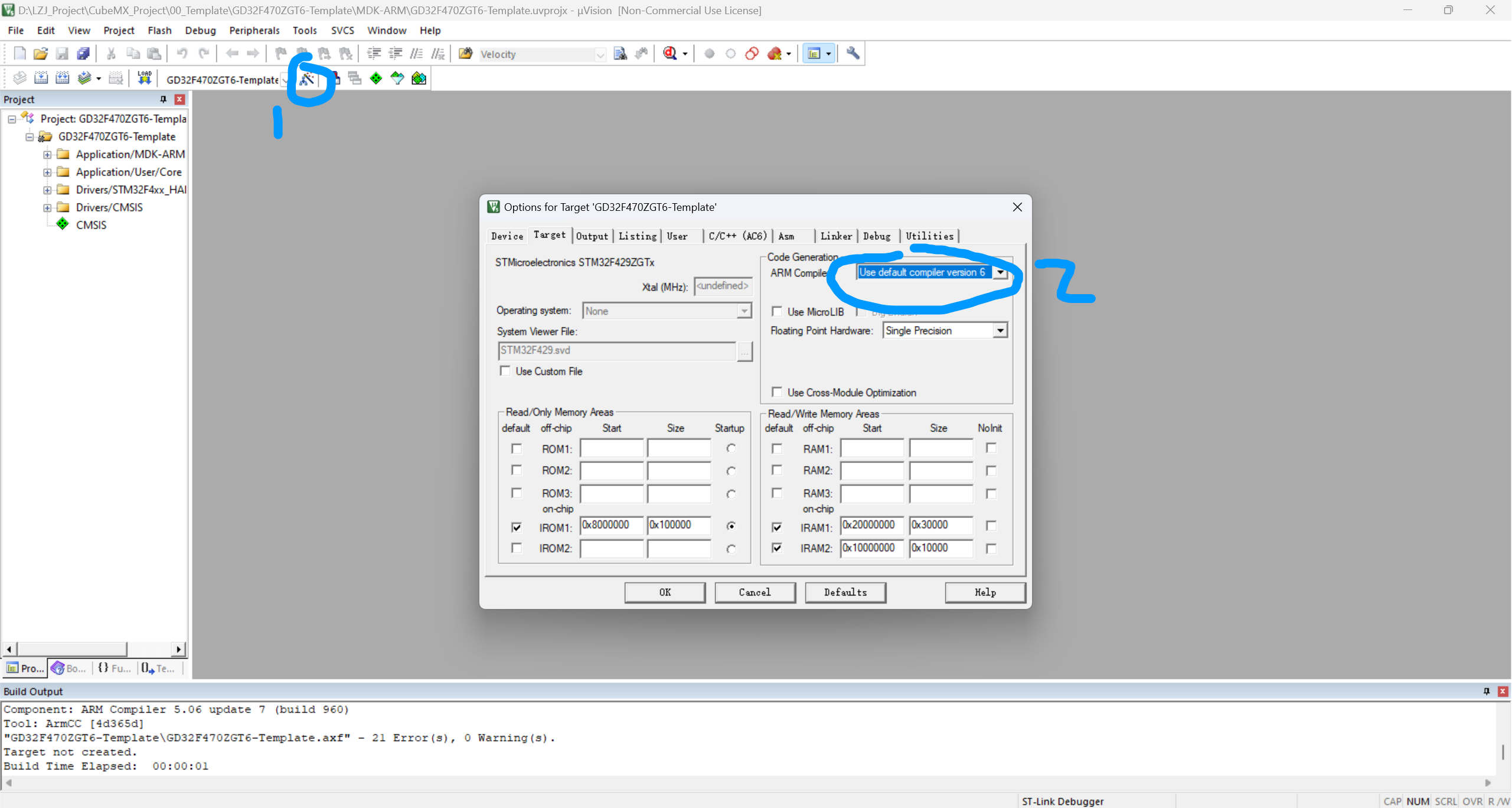
Task: Tick the NoInit checkbox for IRAM1
Action: (x=991, y=526)
